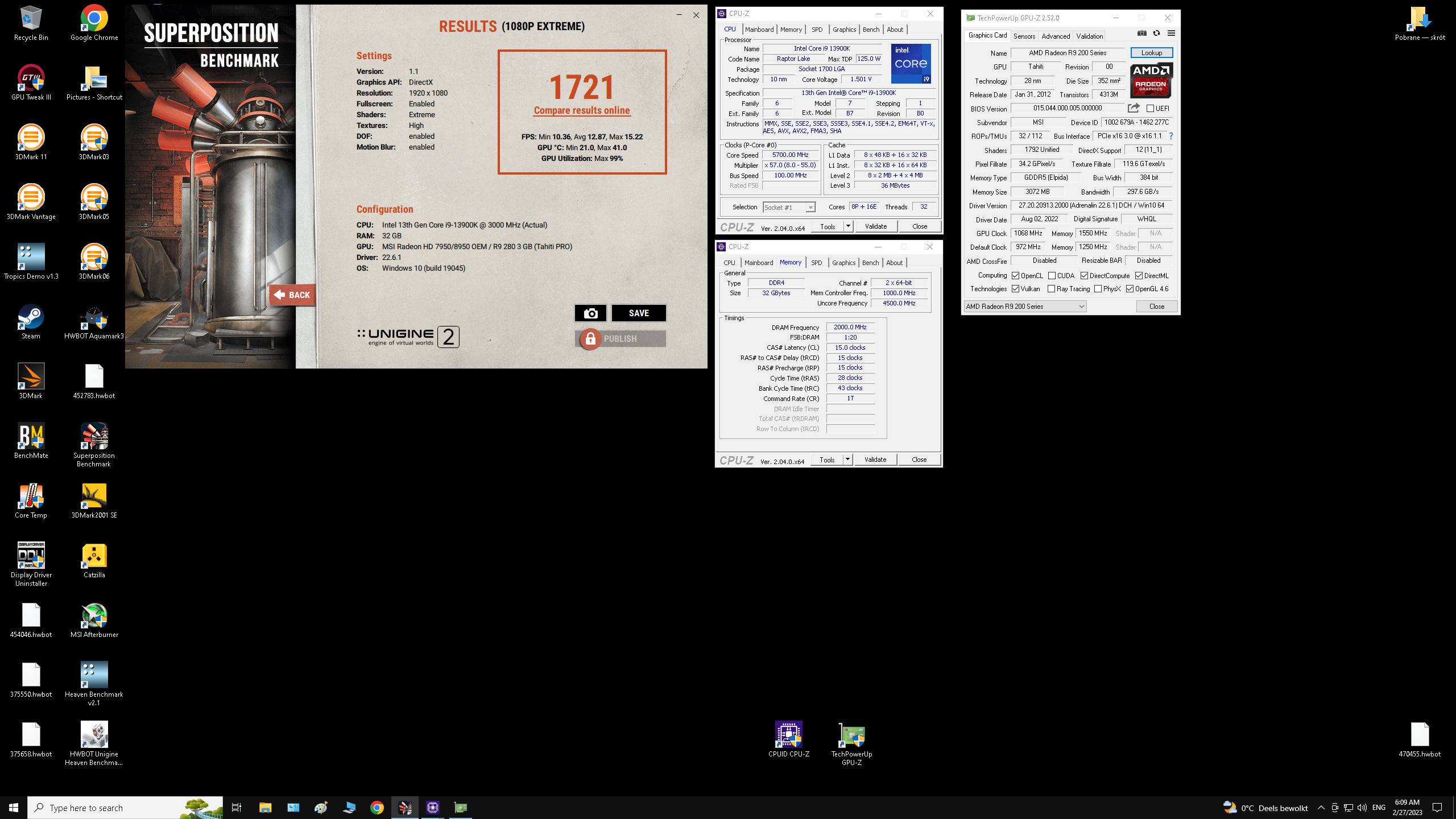Click the weather widget showing 0°C
The width and height of the screenshot is (1456, 819).
pyautogui.click(x=1265, y=808)
